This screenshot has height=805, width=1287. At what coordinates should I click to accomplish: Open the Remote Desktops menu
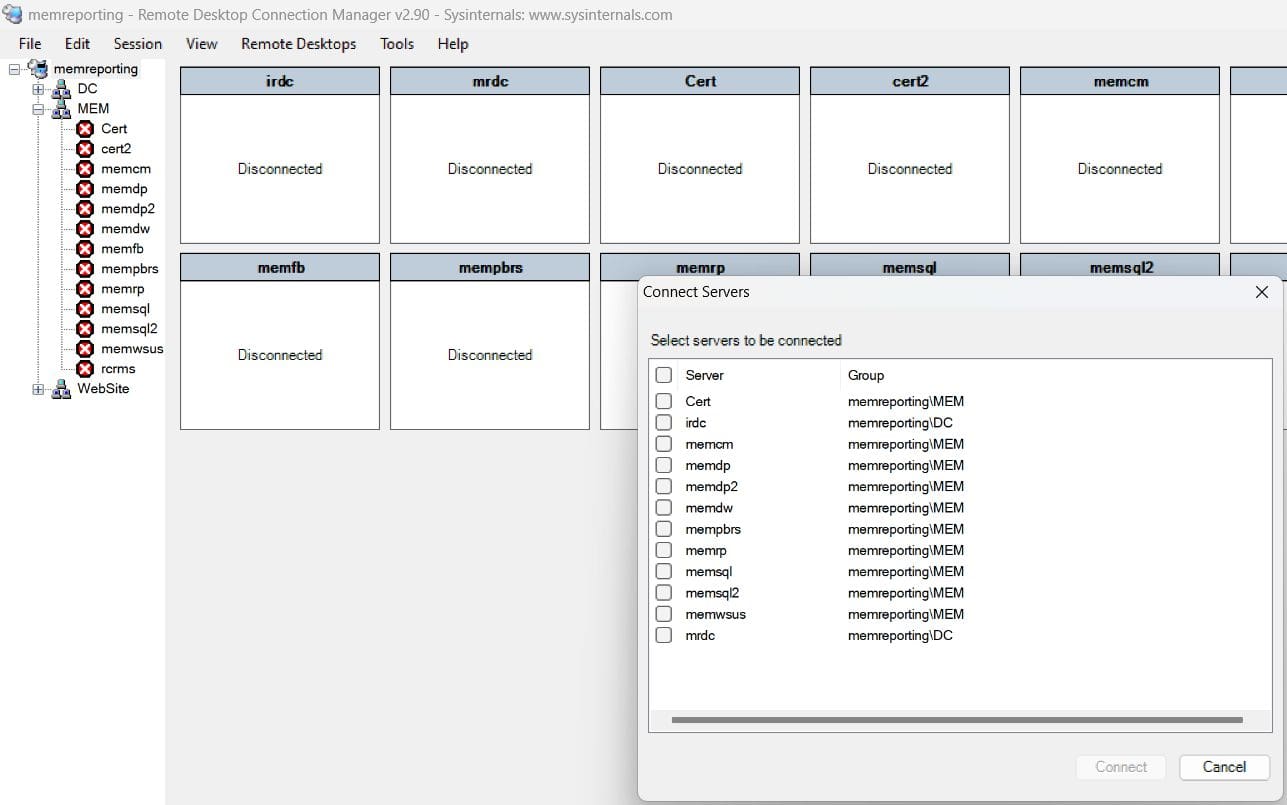tap(298, 44)
